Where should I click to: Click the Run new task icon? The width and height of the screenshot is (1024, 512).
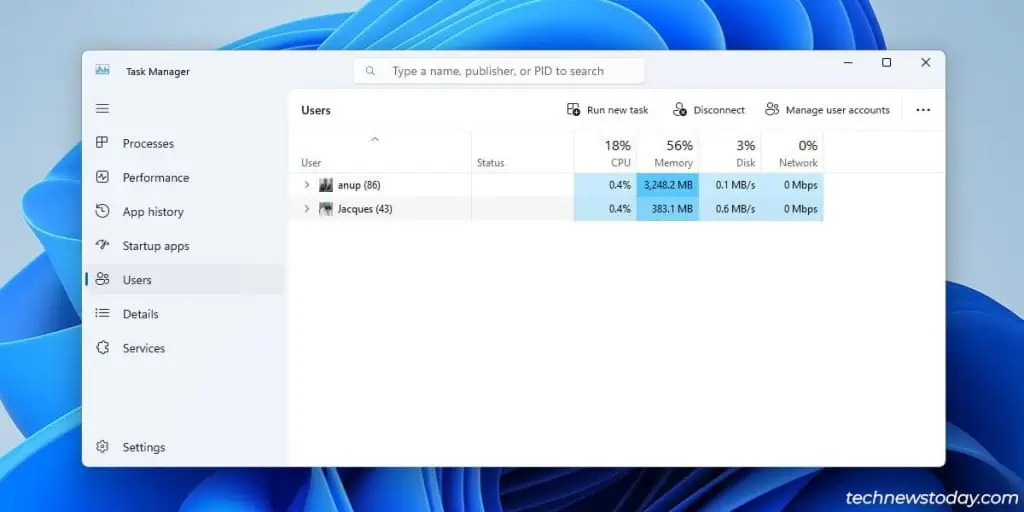pos(573,109)
